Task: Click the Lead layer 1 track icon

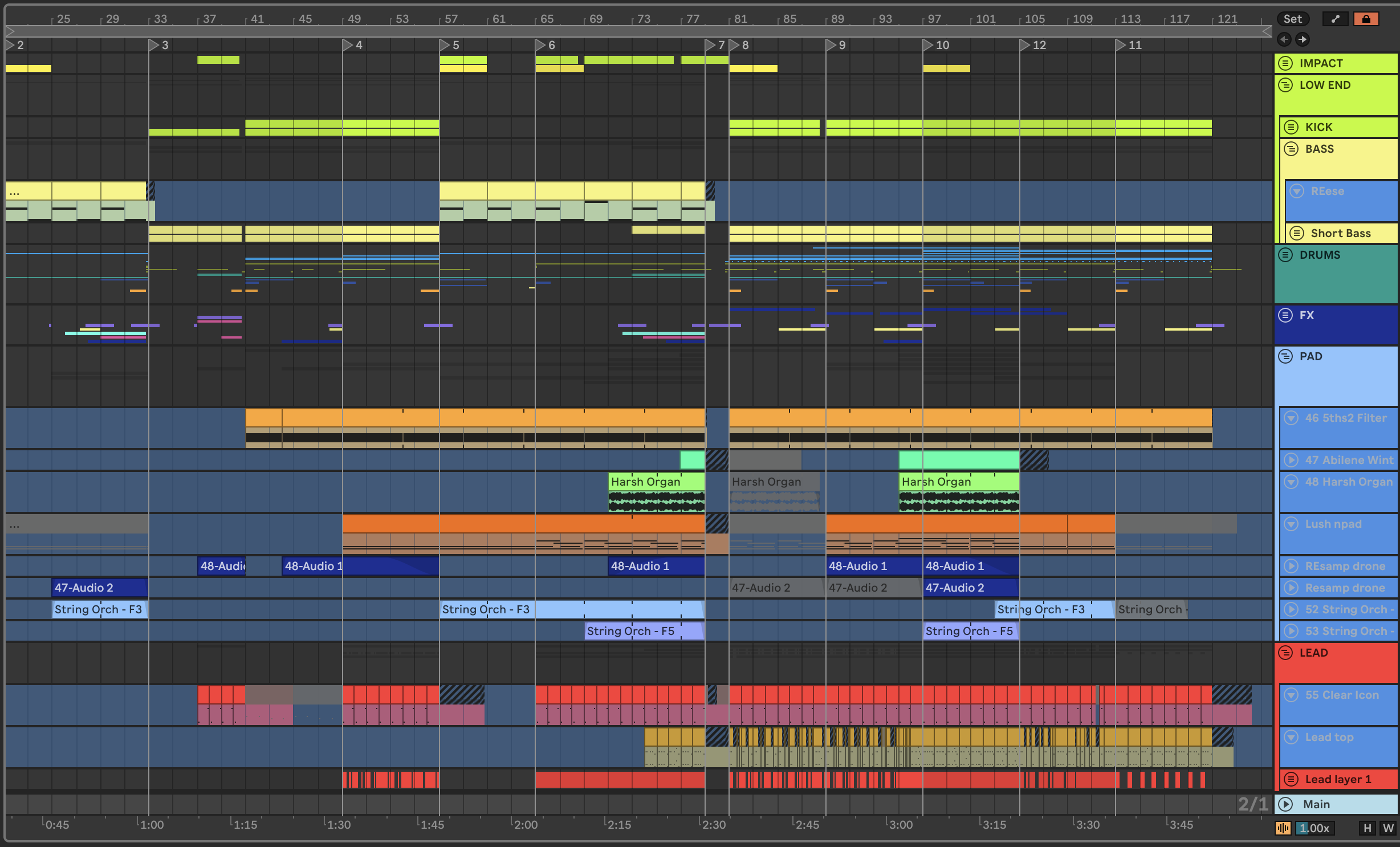Action: tap(1291, 779)
